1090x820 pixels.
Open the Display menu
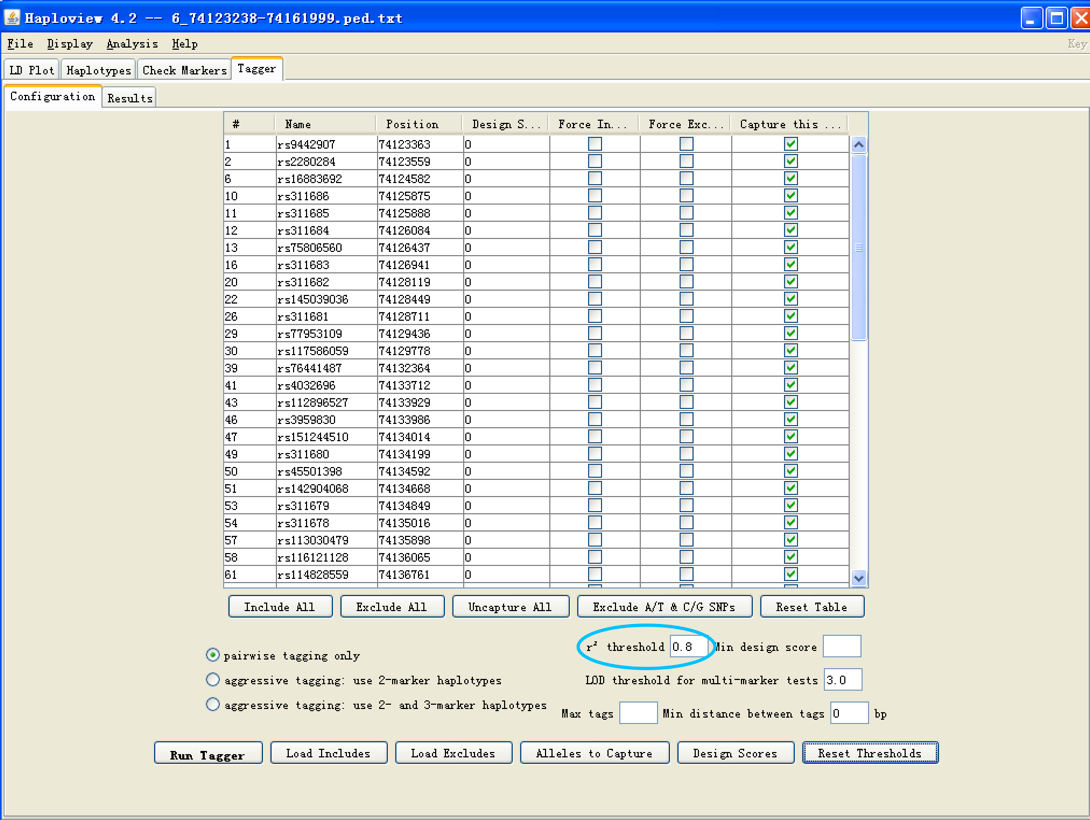tap(70, 44)
